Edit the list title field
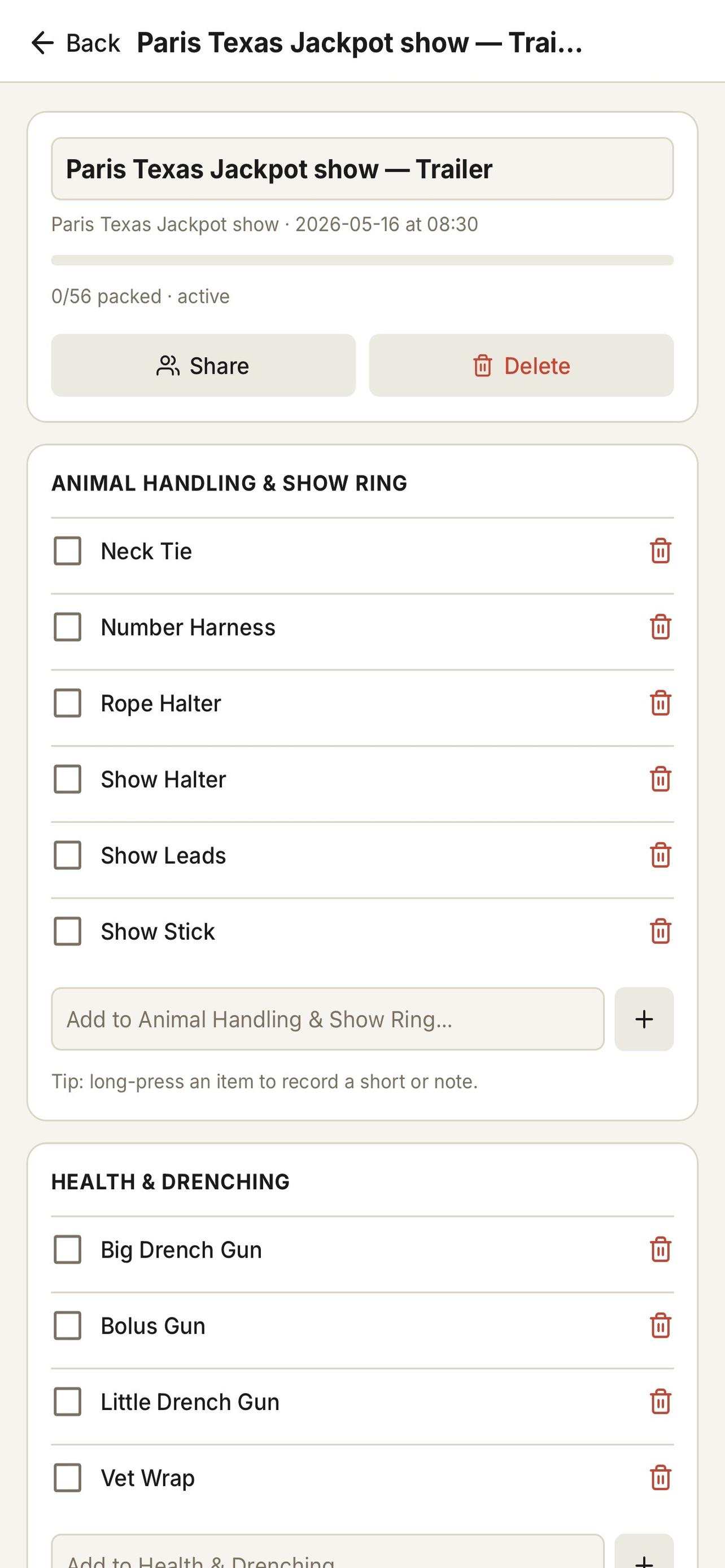 click(x=362, y=169)
